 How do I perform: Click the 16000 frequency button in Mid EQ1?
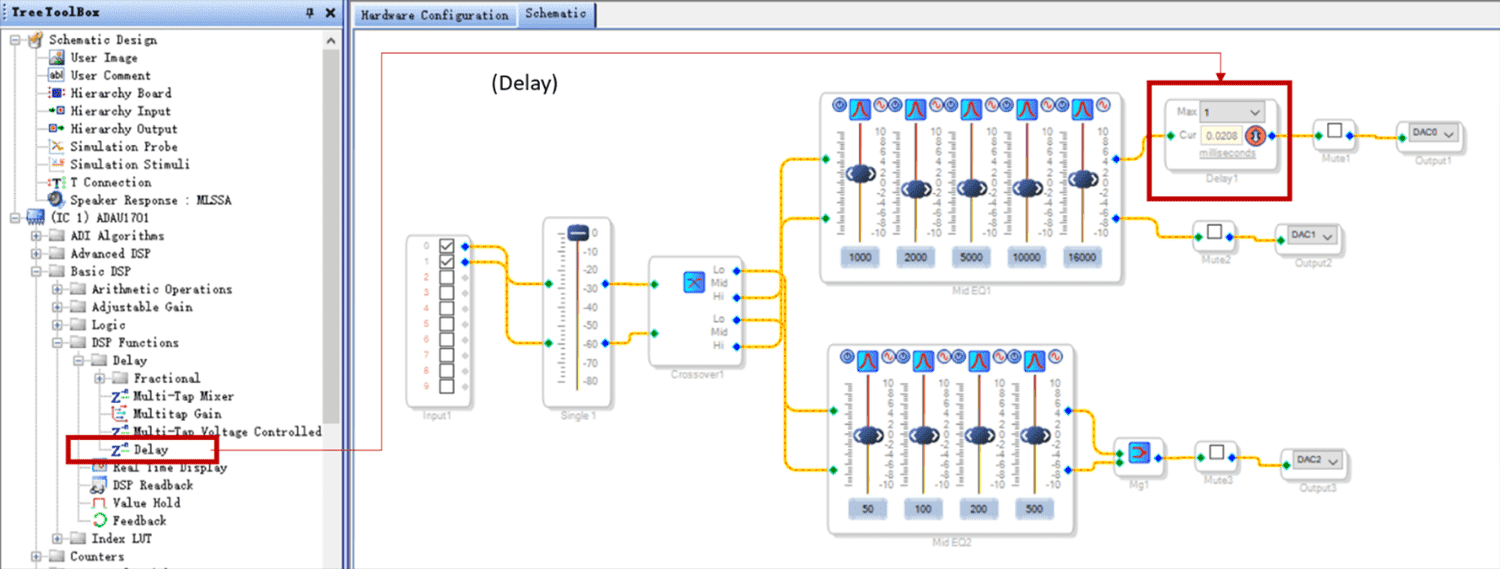[x=1082, y=257]
